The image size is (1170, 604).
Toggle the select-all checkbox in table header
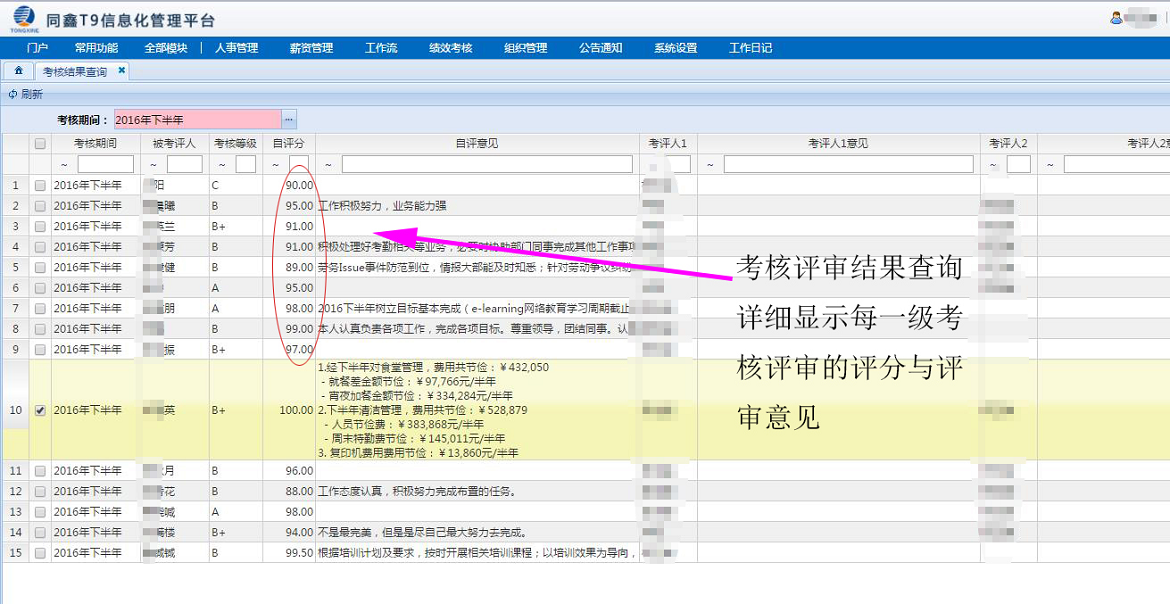point(40,143)
